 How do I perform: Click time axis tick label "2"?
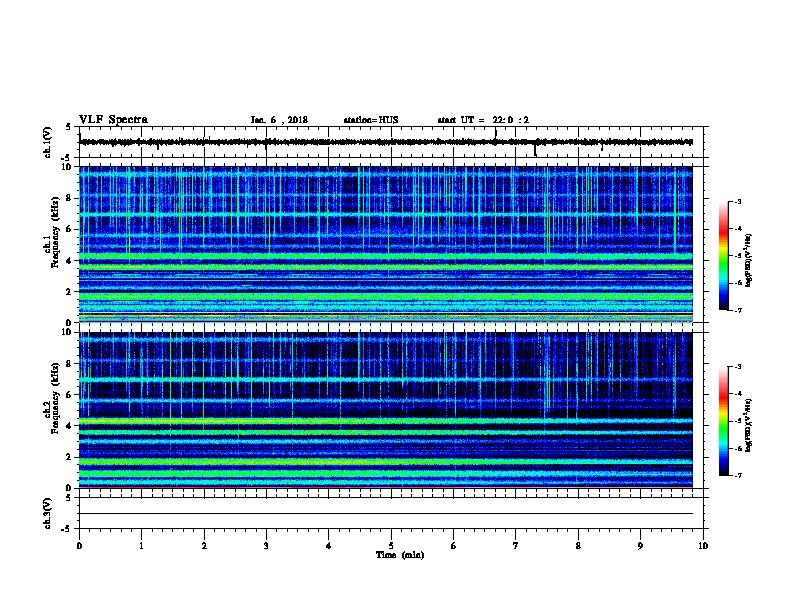coord(204,546)
